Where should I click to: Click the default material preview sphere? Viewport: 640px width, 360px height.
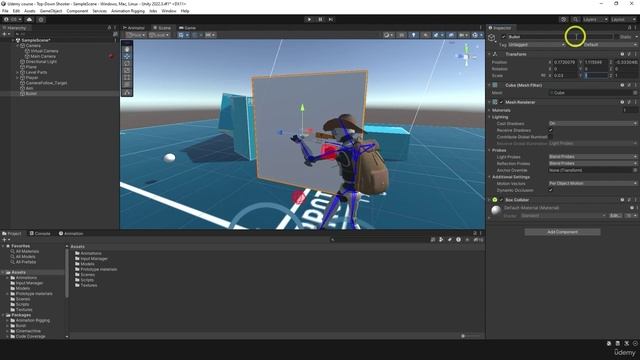[496, 210]
